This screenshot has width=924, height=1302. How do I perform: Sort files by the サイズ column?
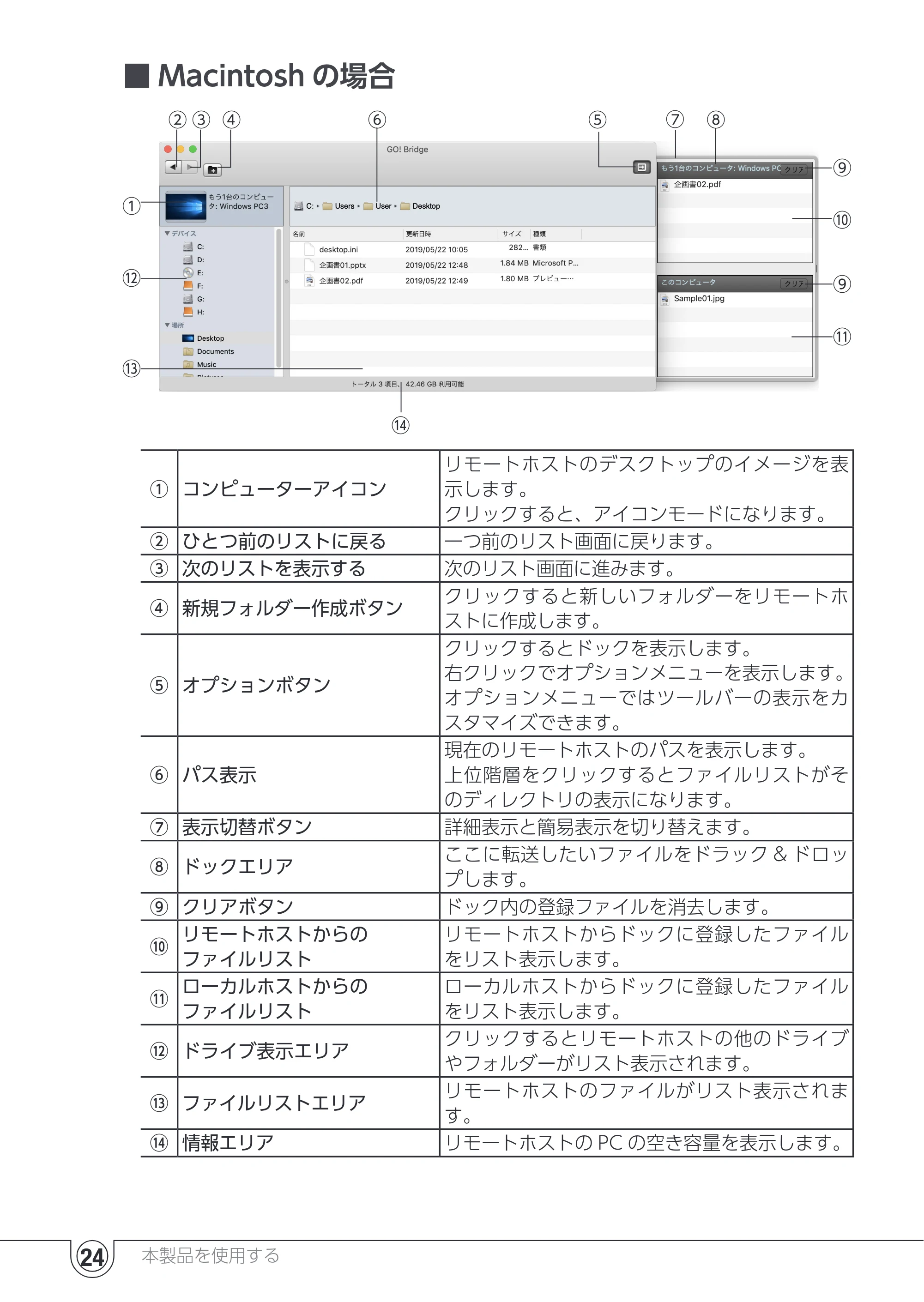[514, 234]
